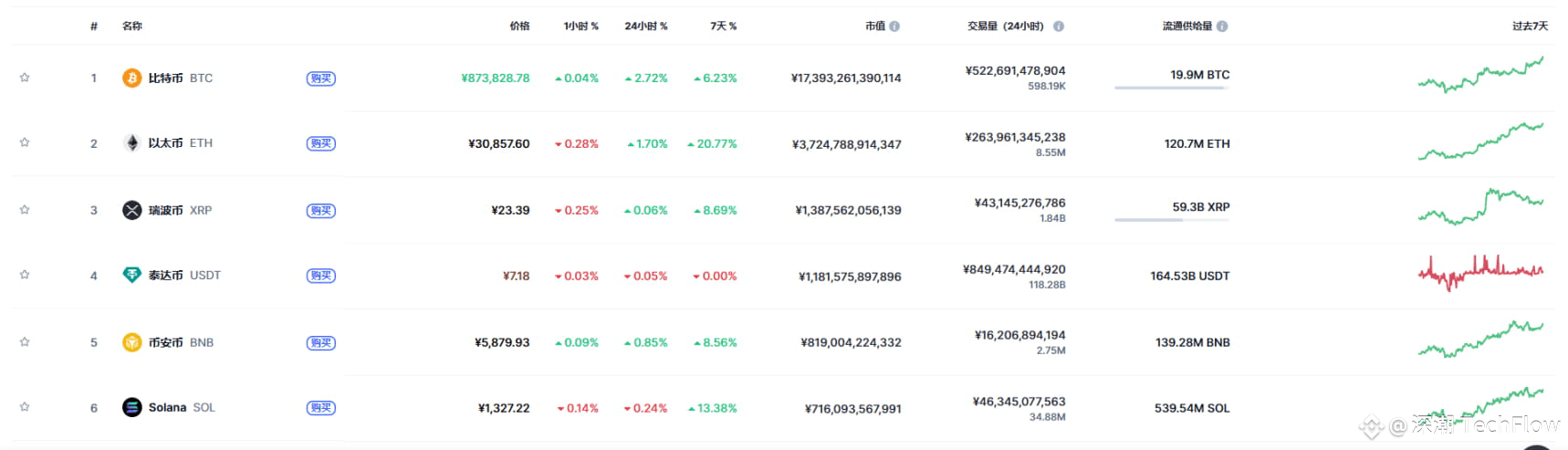
Task: Open 比特币 BTC name link
Action: point(181,78)
